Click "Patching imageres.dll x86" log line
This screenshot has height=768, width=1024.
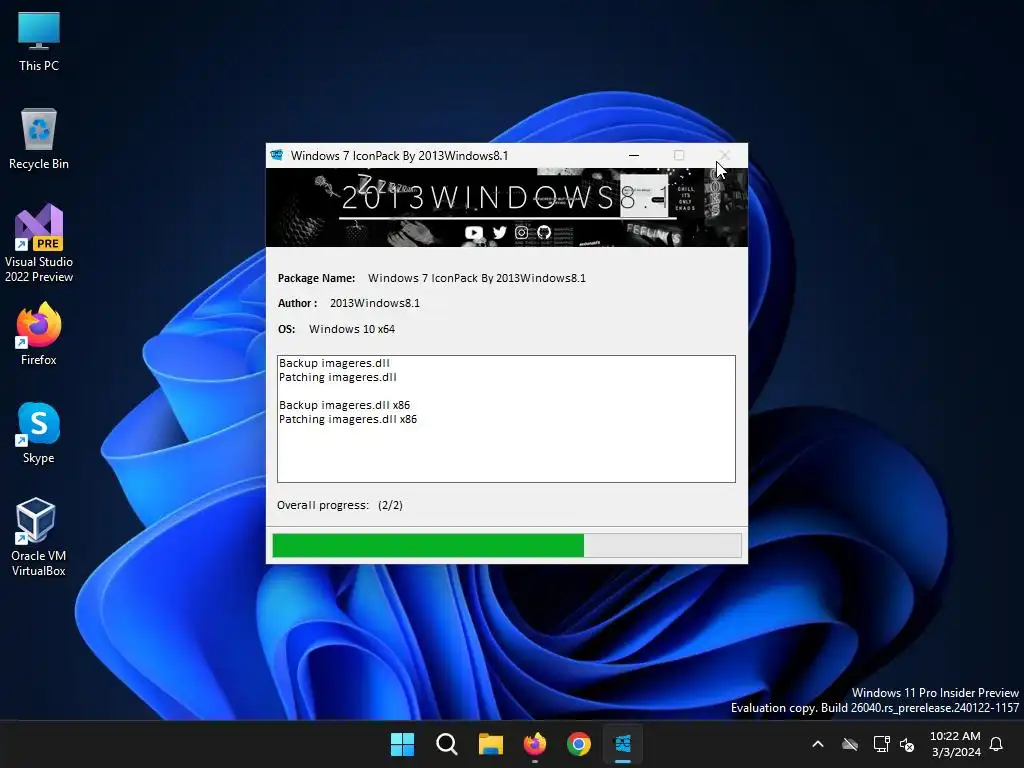[347, 419]
